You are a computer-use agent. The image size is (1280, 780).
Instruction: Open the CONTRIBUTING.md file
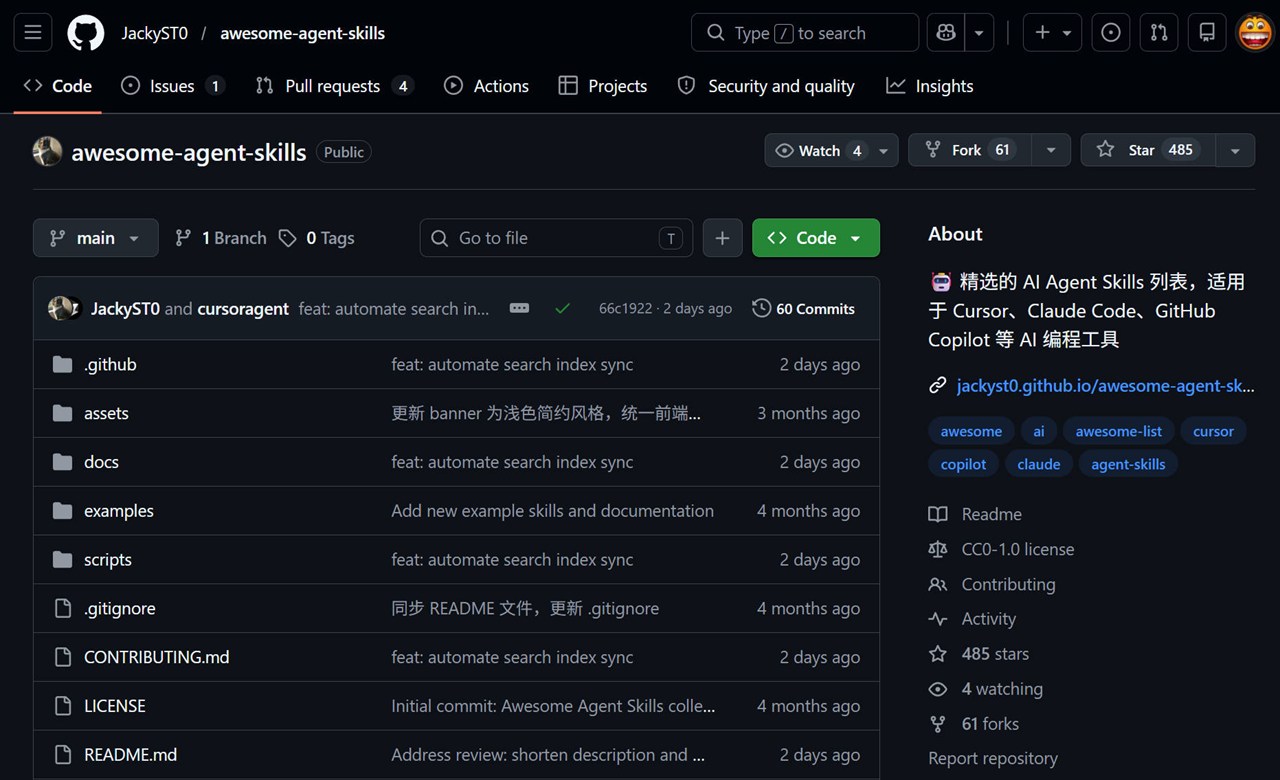pos(157,658)
